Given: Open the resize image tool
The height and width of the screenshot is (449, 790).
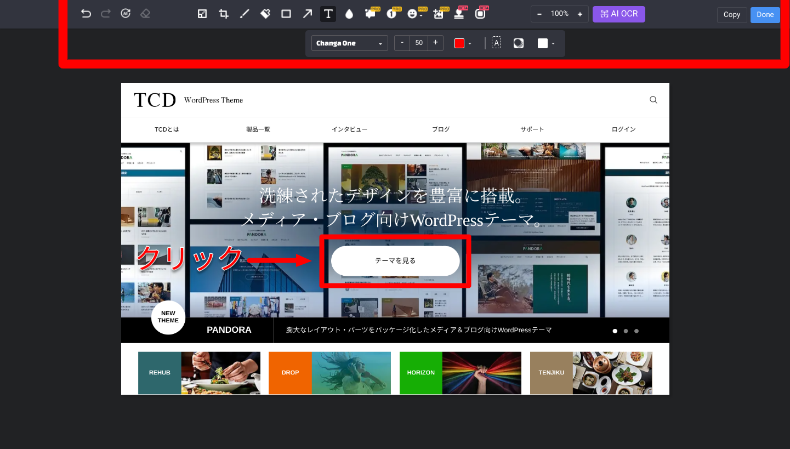Looking at the screenshot, I should [x=202, y=14].
